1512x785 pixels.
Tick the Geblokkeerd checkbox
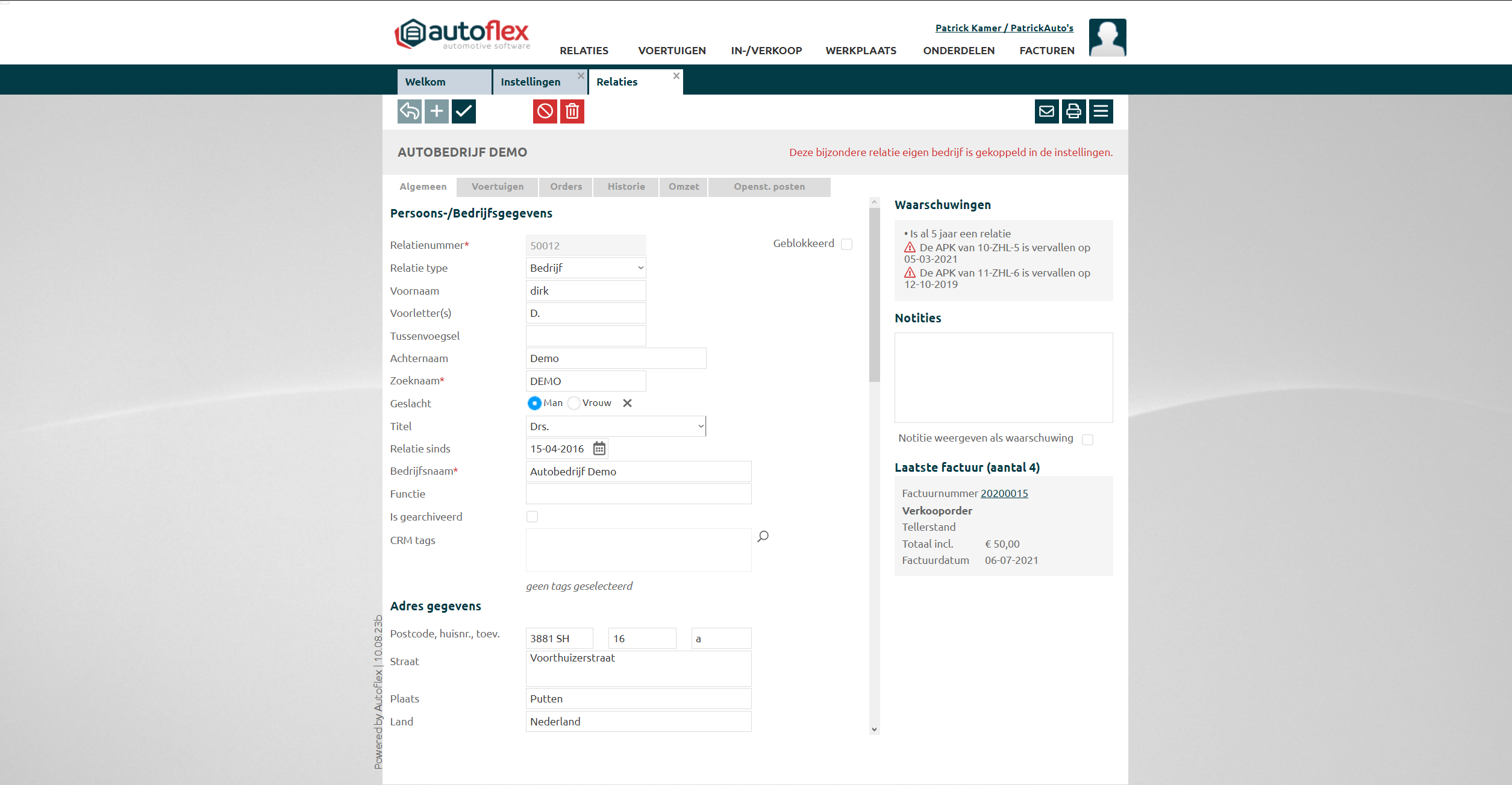(x=846, y=244)
